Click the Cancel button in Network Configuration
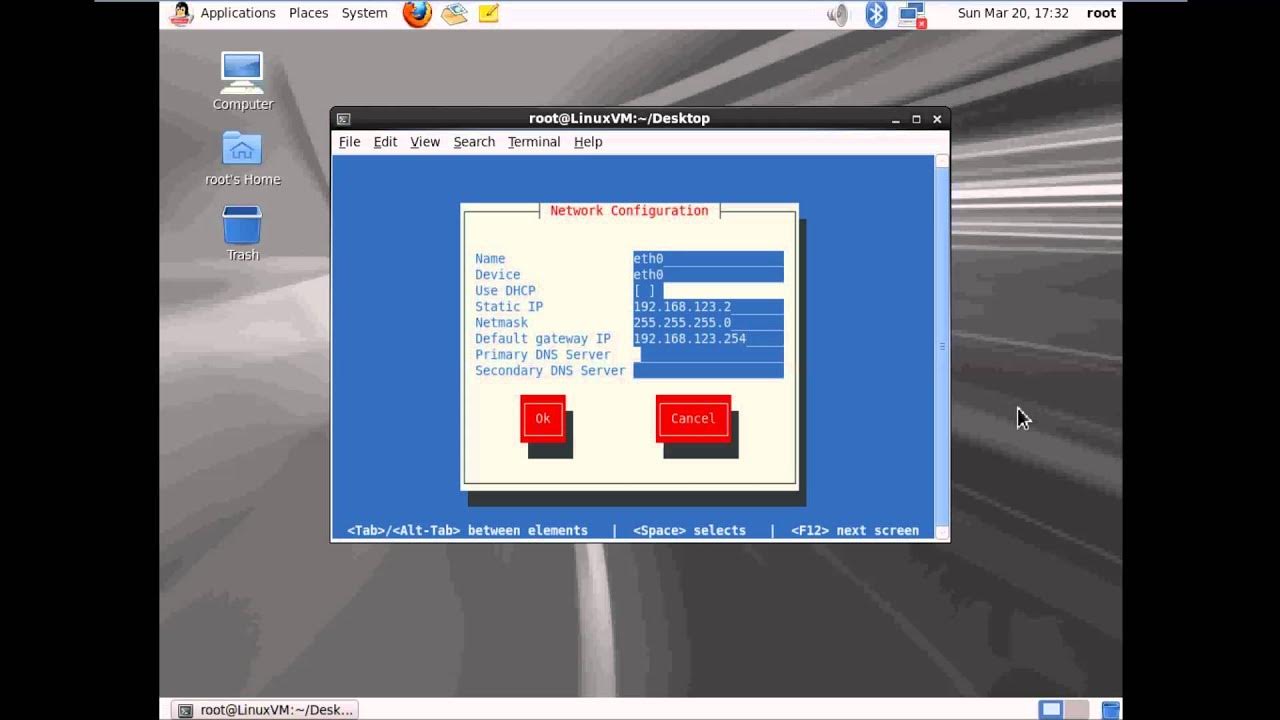The image size is (1280, 720). click(x=693, y=419)
